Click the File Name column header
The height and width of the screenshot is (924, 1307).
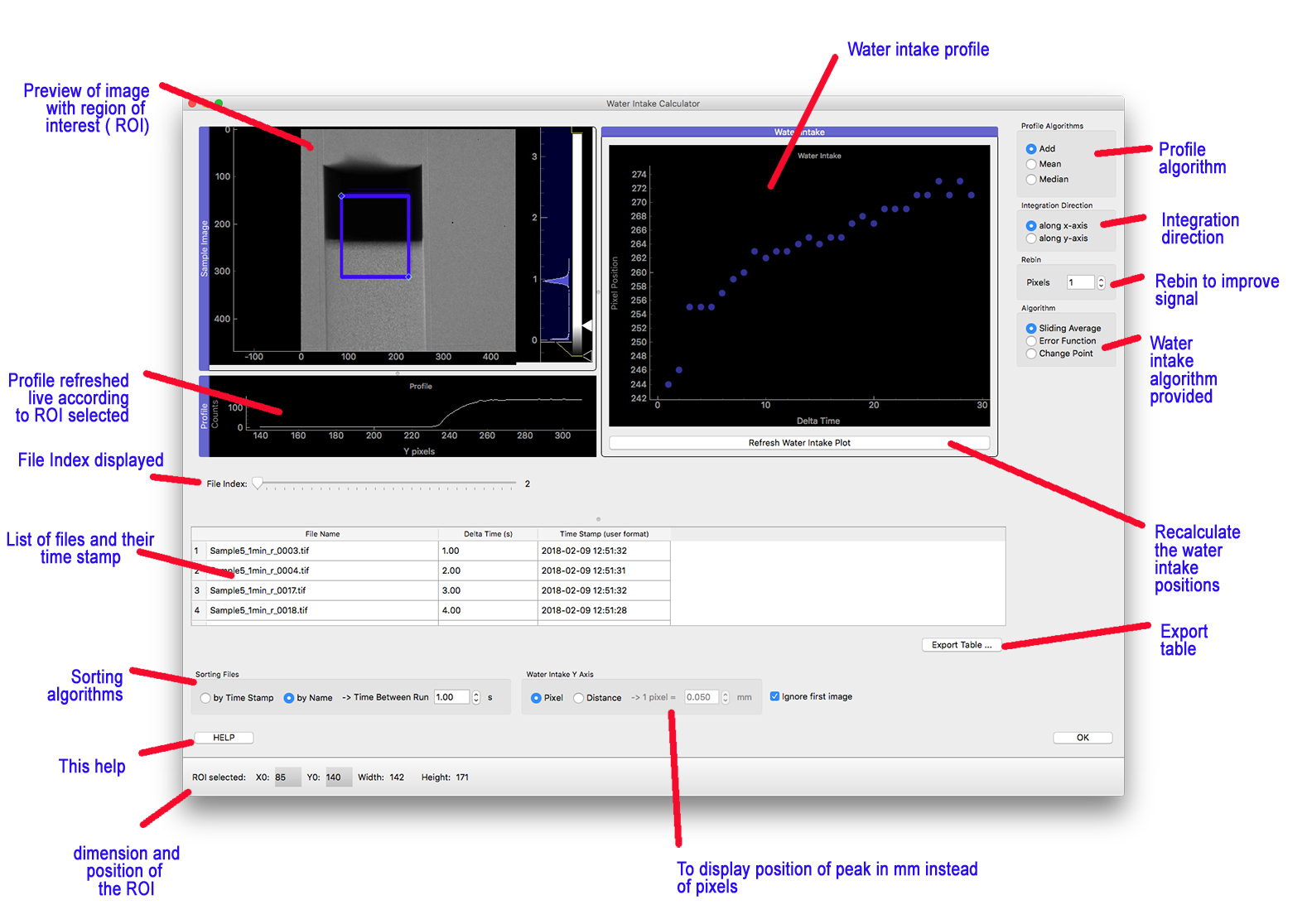(322, 534)
